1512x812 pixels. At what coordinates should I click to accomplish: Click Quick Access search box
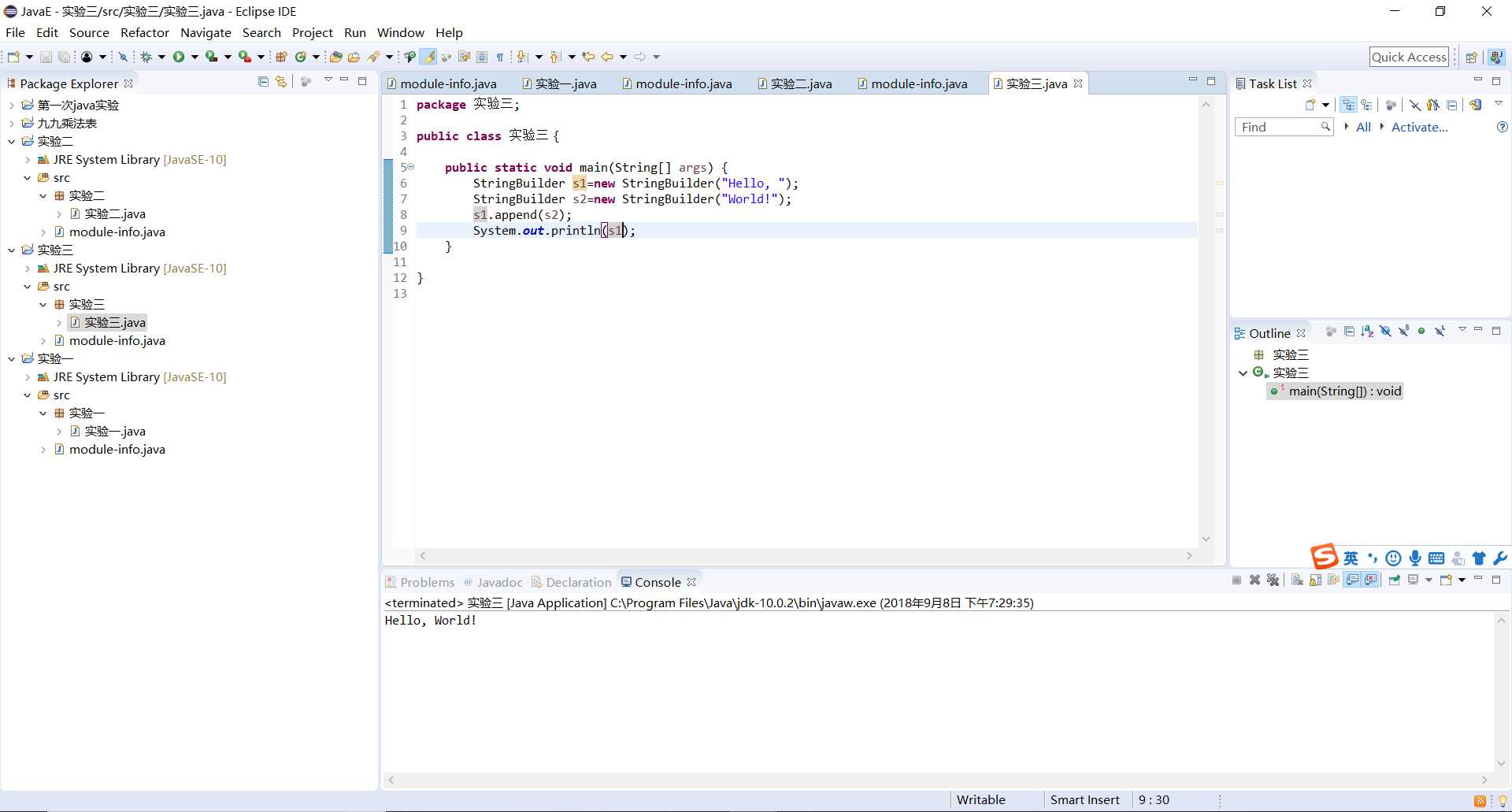[1410, 57]
